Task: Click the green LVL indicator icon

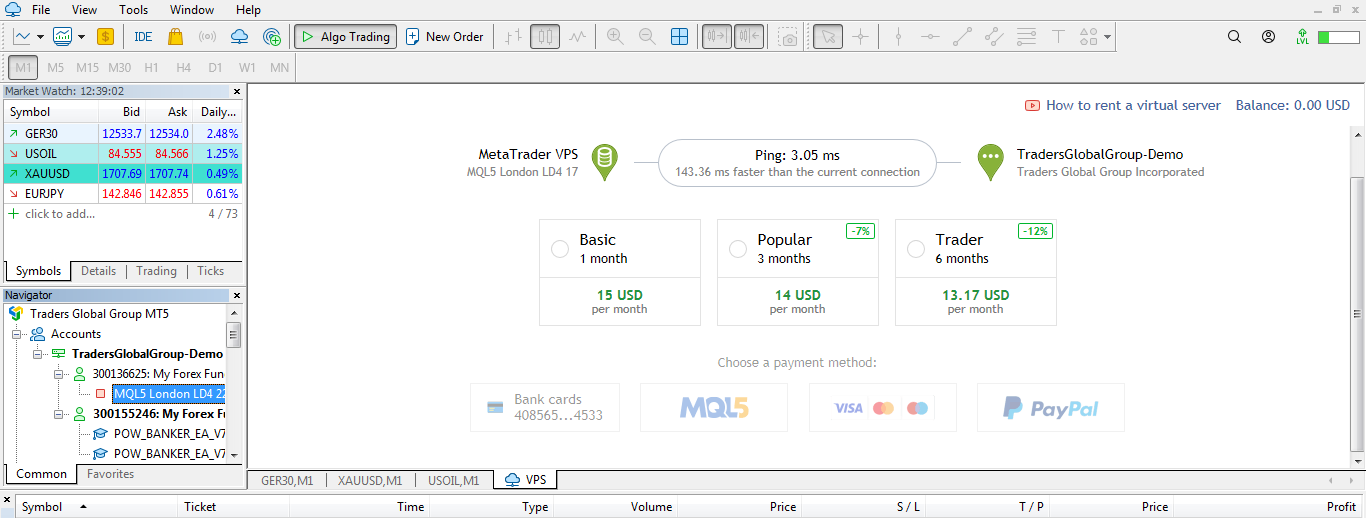Action: coord(1302,37)
